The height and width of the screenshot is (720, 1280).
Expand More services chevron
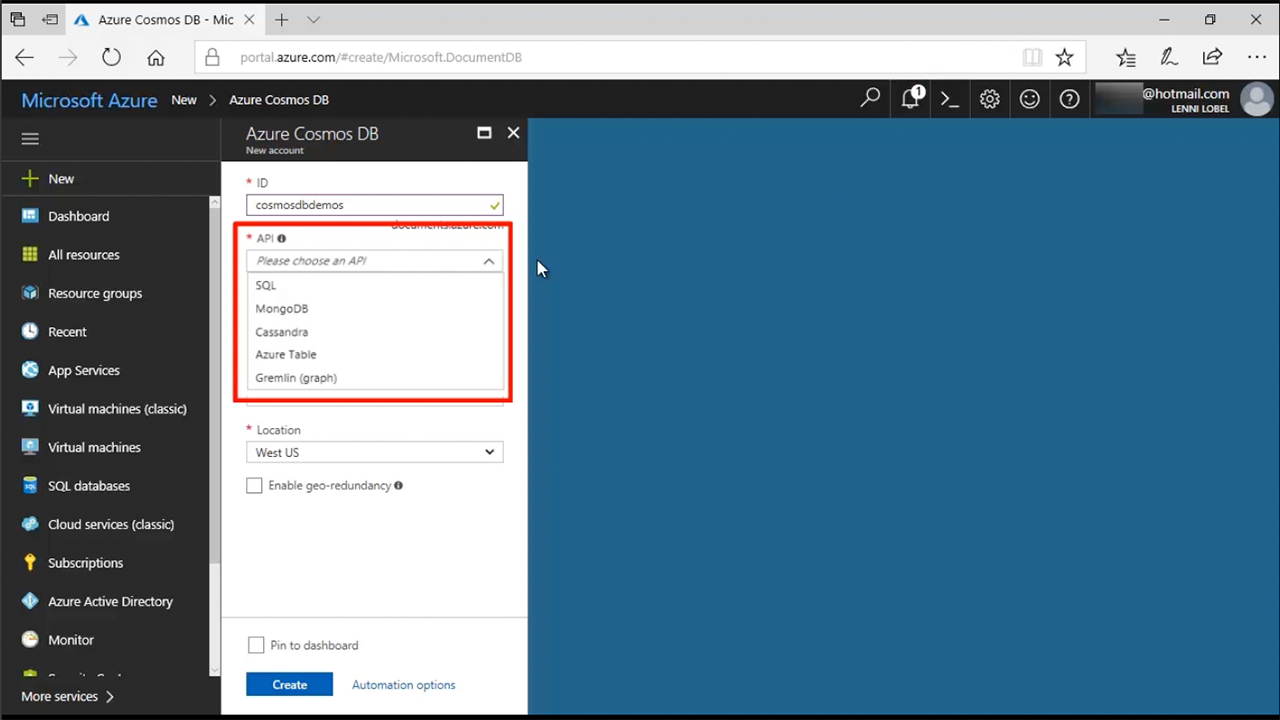(110, 696)
